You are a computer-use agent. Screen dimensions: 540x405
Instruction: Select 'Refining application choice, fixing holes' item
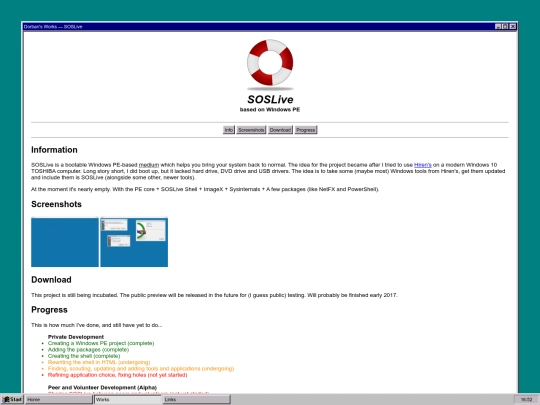(x=117, y=375)
